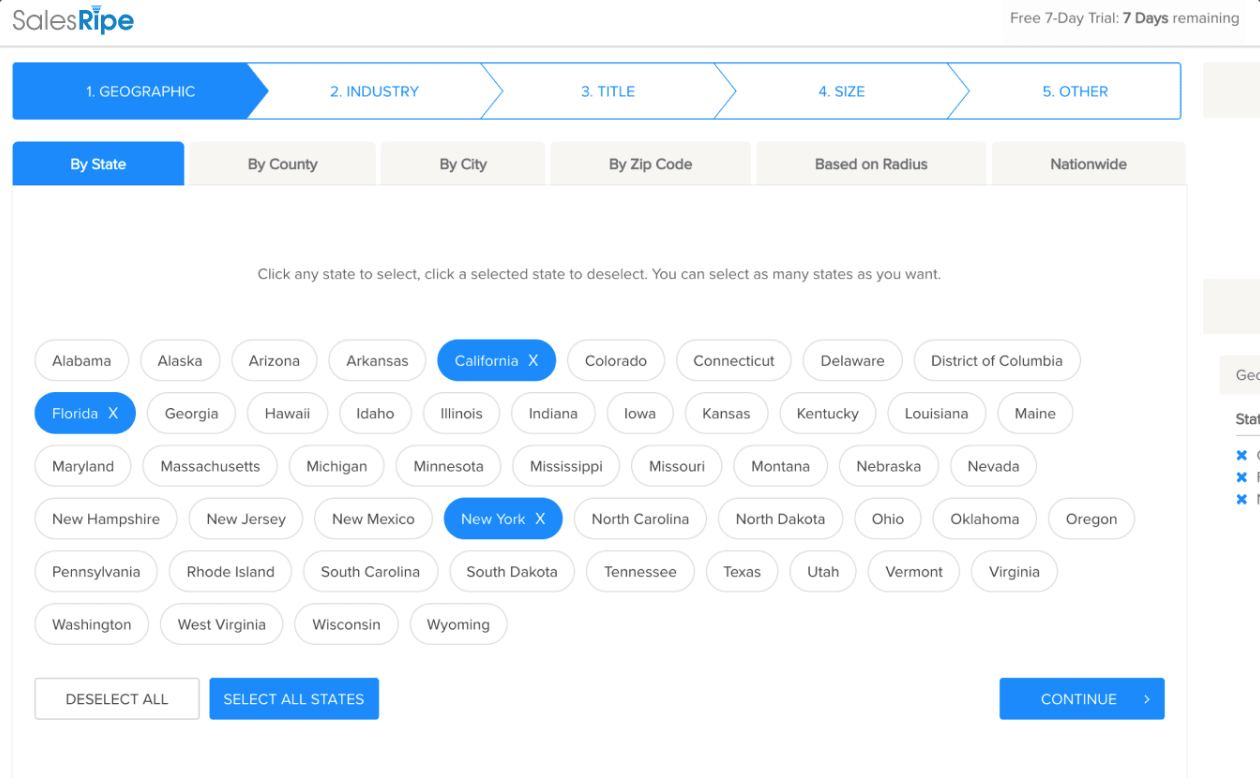
Task: Add Minnesota to the selection
Action: pyautogui.click(x=448, y=466)
